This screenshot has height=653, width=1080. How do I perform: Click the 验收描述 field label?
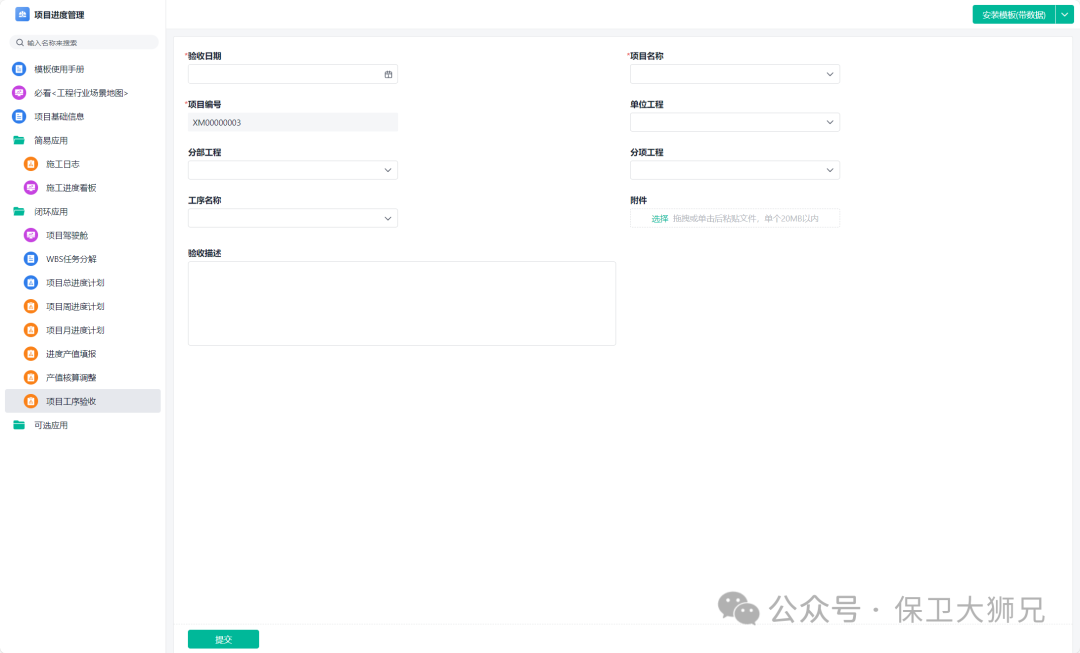pyautogui.click(x=205, y=253)
